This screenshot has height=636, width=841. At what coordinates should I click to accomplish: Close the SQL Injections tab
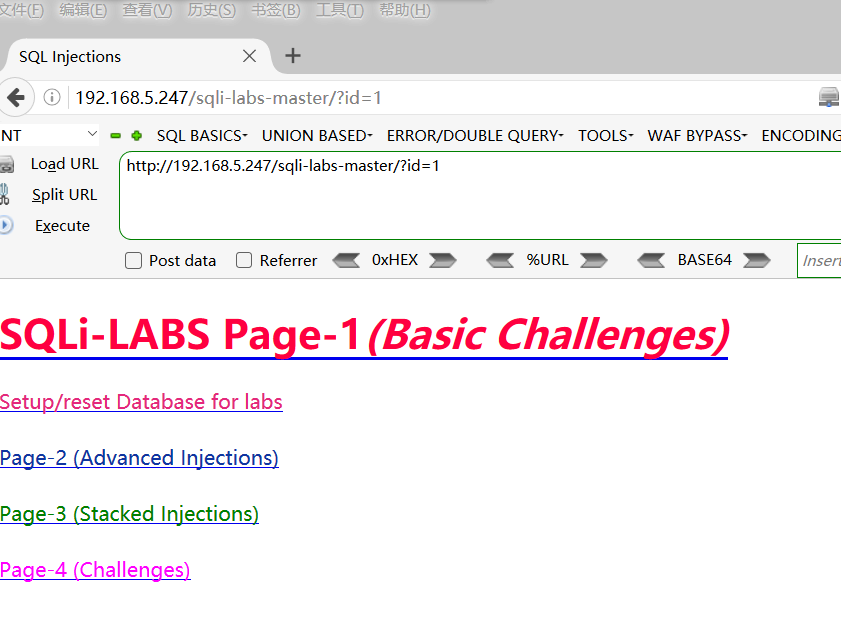249,56
